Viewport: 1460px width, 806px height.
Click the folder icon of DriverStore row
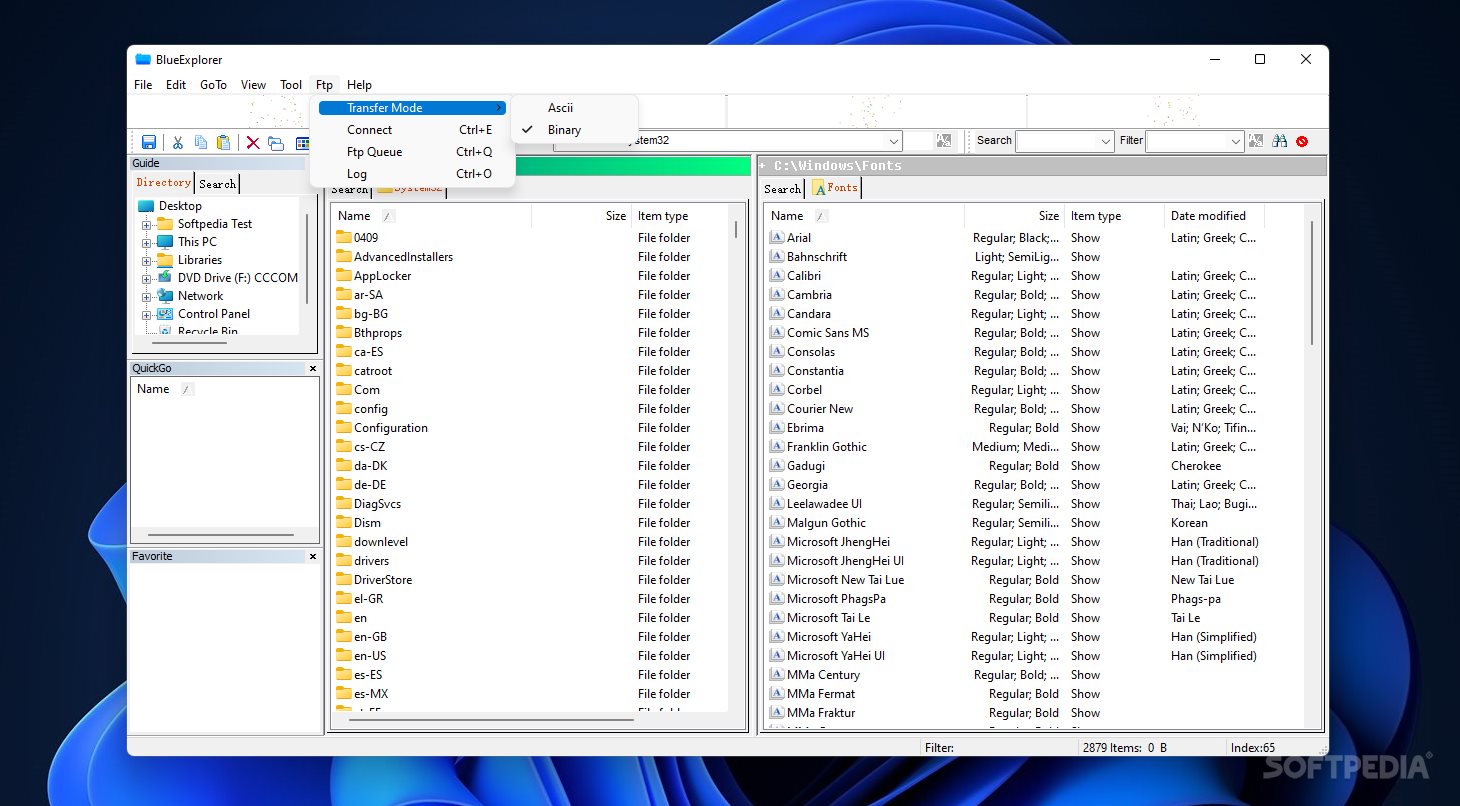point(343,580)
